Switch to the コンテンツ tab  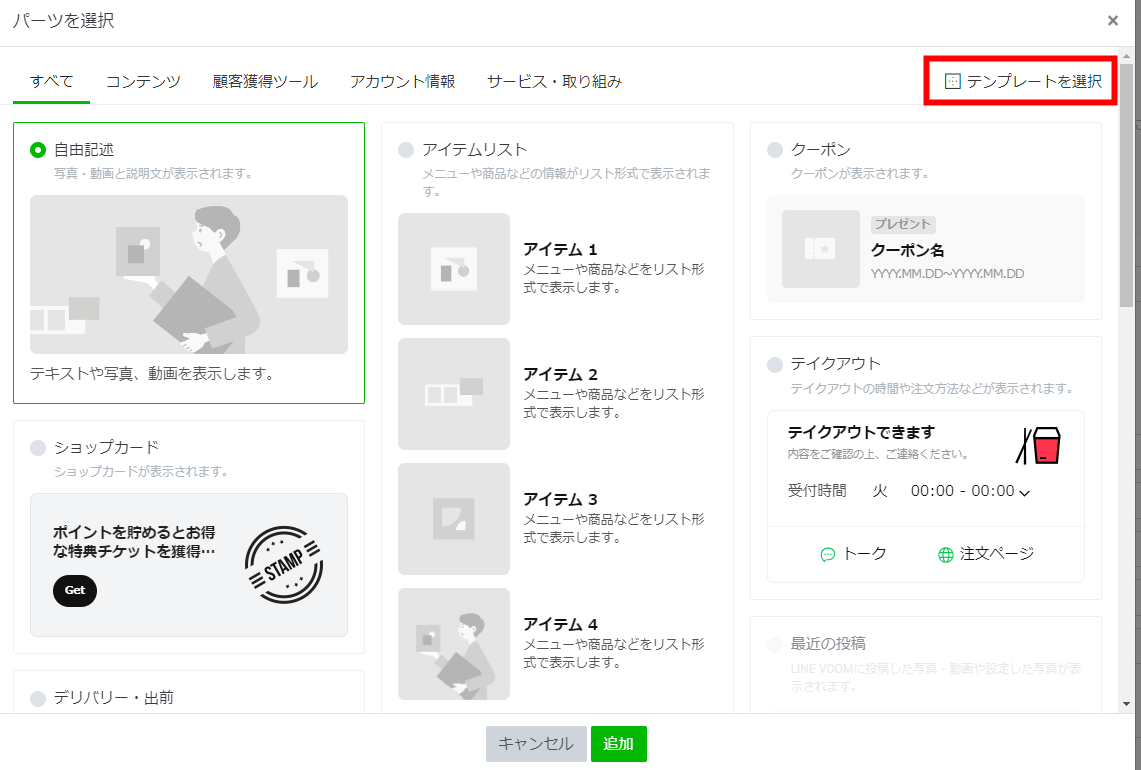click(143, 82)
